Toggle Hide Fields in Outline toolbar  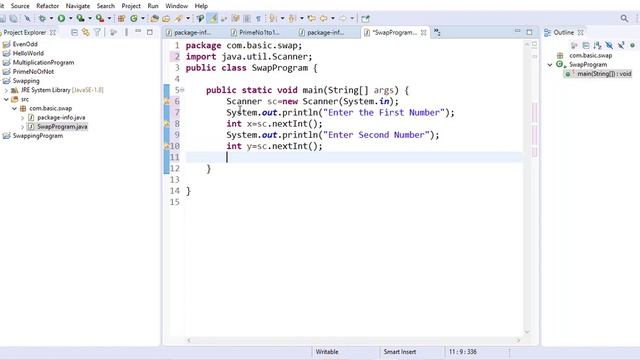[609, 45]
